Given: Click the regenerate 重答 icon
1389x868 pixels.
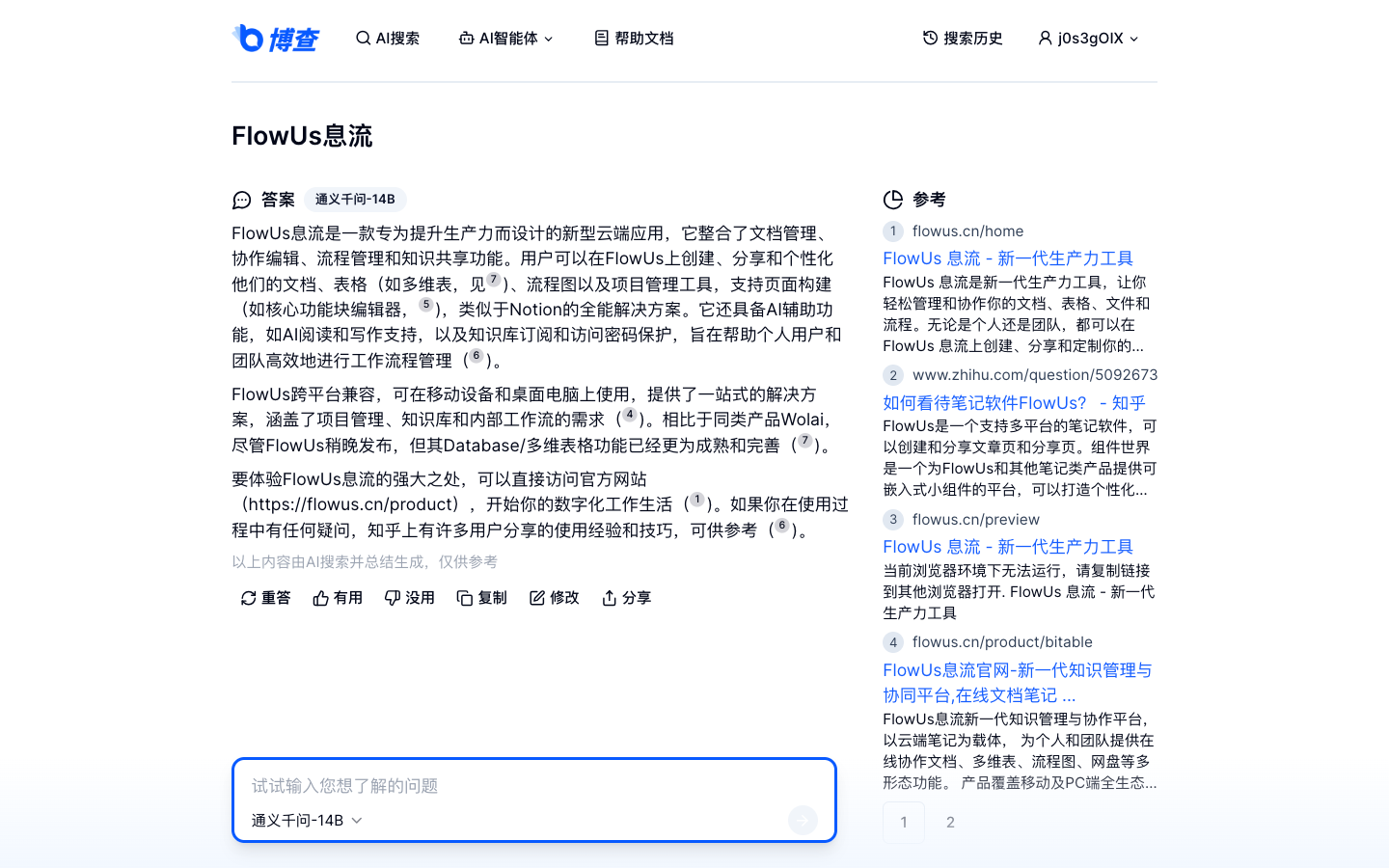Looking at the screenshot, I should tap(248, 598).
